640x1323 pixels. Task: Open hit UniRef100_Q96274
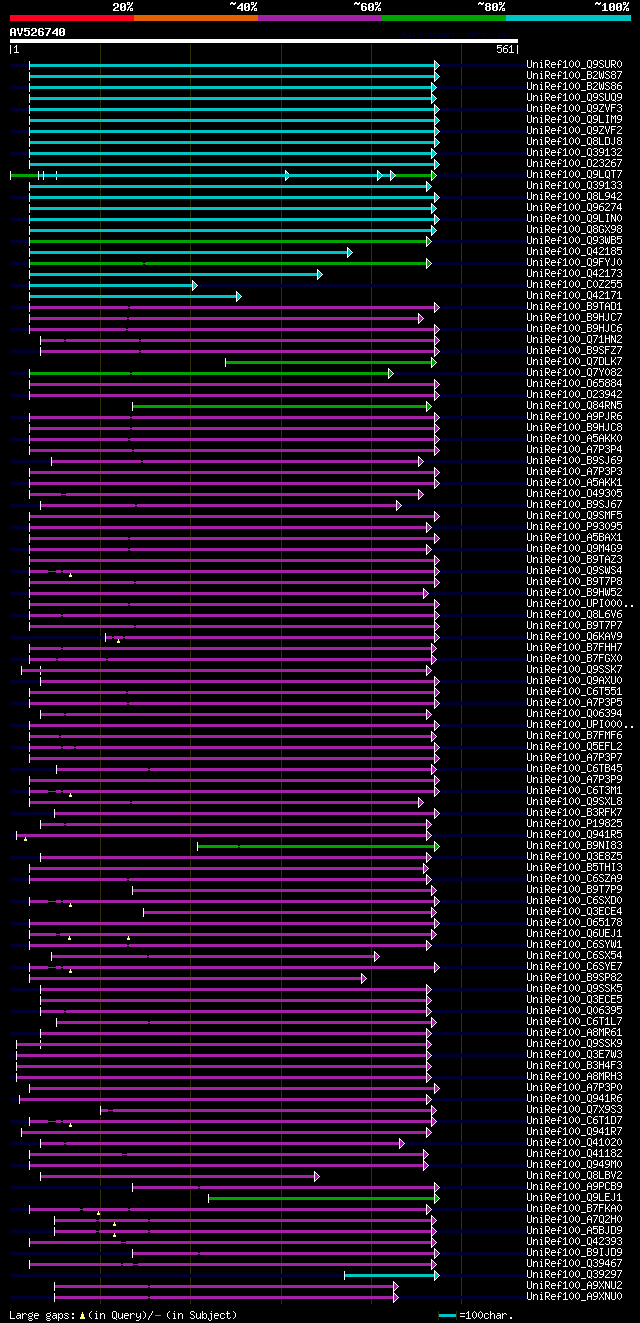574,208
